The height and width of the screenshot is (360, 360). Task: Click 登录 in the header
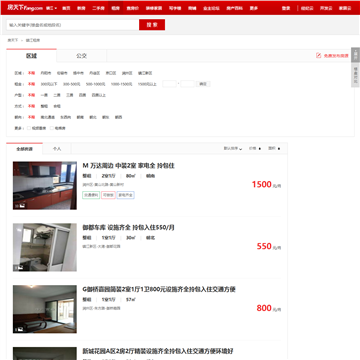(x=286, y=8)
